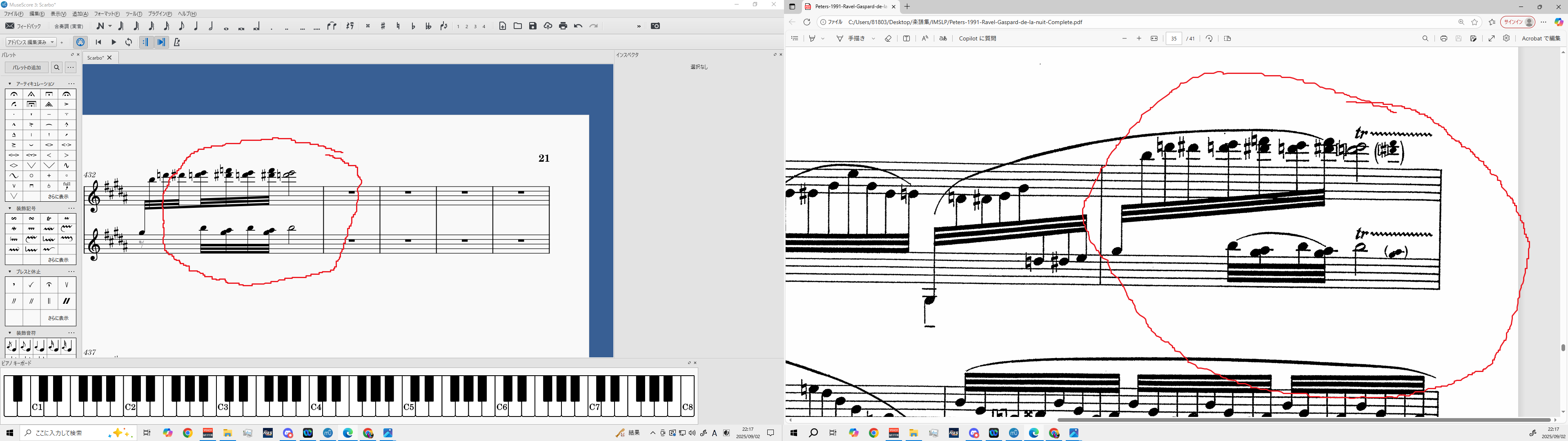Rotate the PDF page

(x=1209, y=38)
